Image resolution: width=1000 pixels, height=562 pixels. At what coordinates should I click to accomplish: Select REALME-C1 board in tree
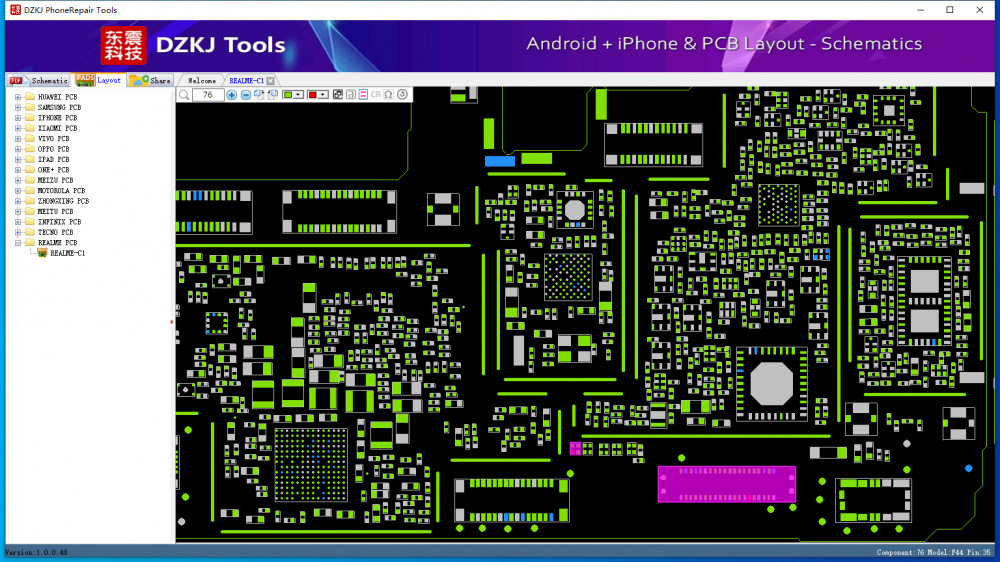pyautogui.click(x=67, y=253)
